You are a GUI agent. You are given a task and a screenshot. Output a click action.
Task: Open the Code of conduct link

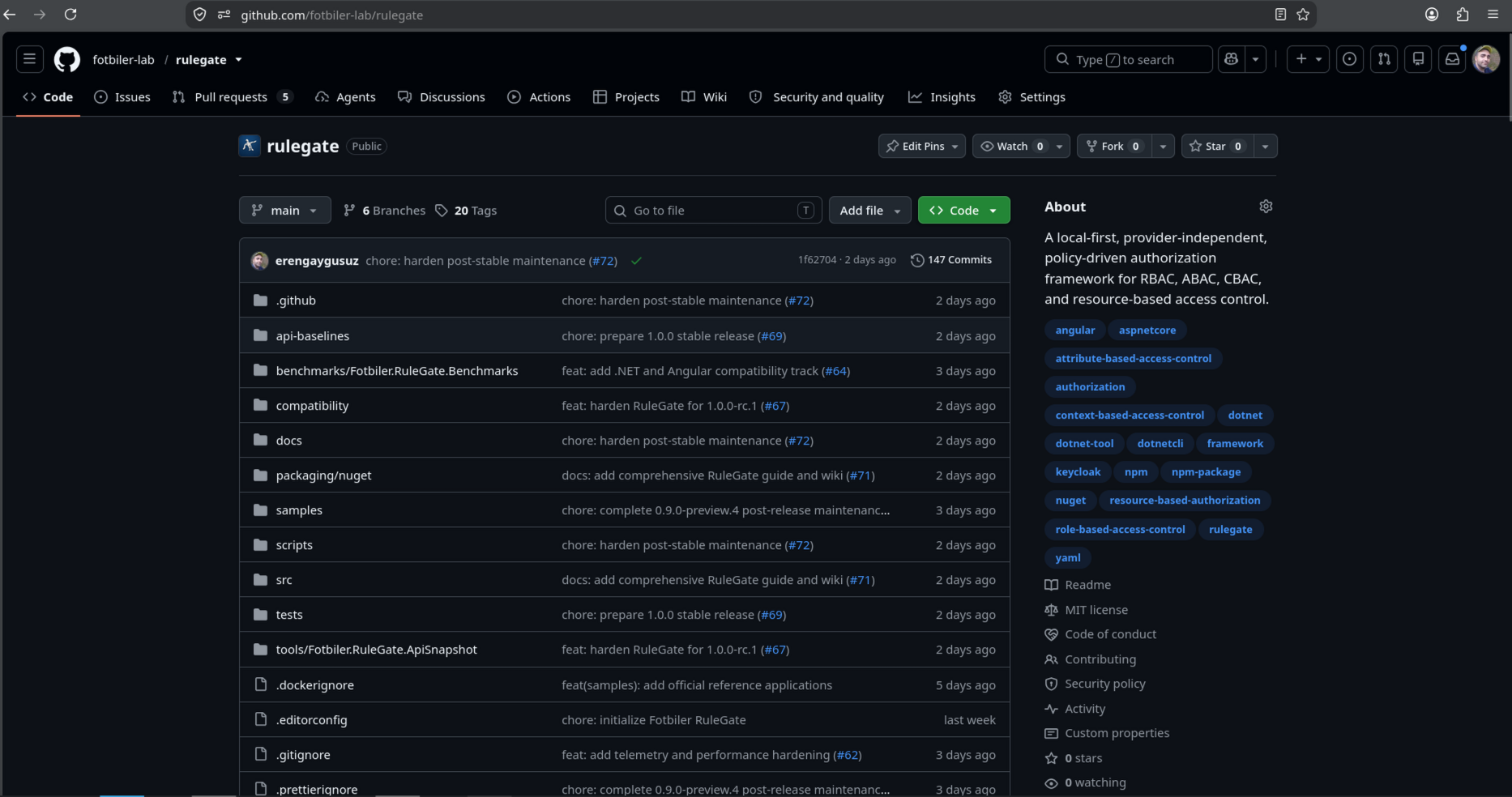tap(1101, 634)
